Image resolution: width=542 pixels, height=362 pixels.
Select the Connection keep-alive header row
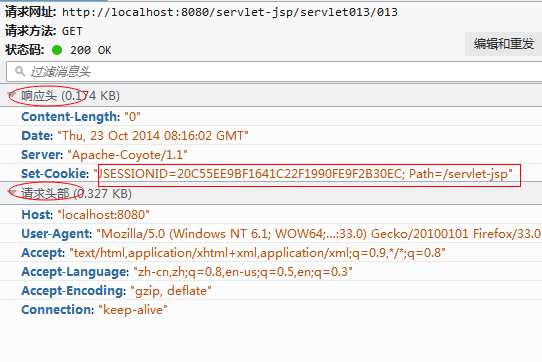pyautogui.click(x=271, y=310)
